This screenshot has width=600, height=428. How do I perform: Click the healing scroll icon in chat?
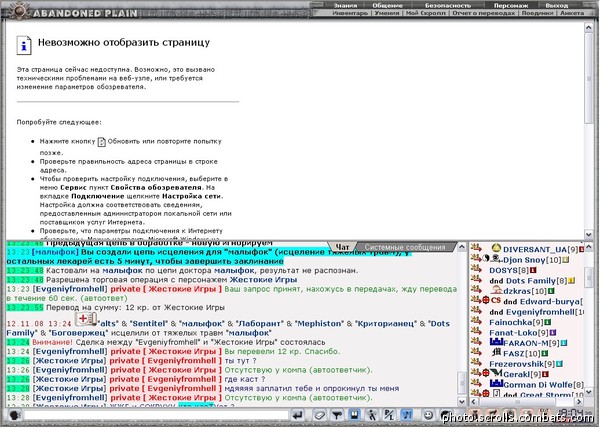click(x=86, y=319)
